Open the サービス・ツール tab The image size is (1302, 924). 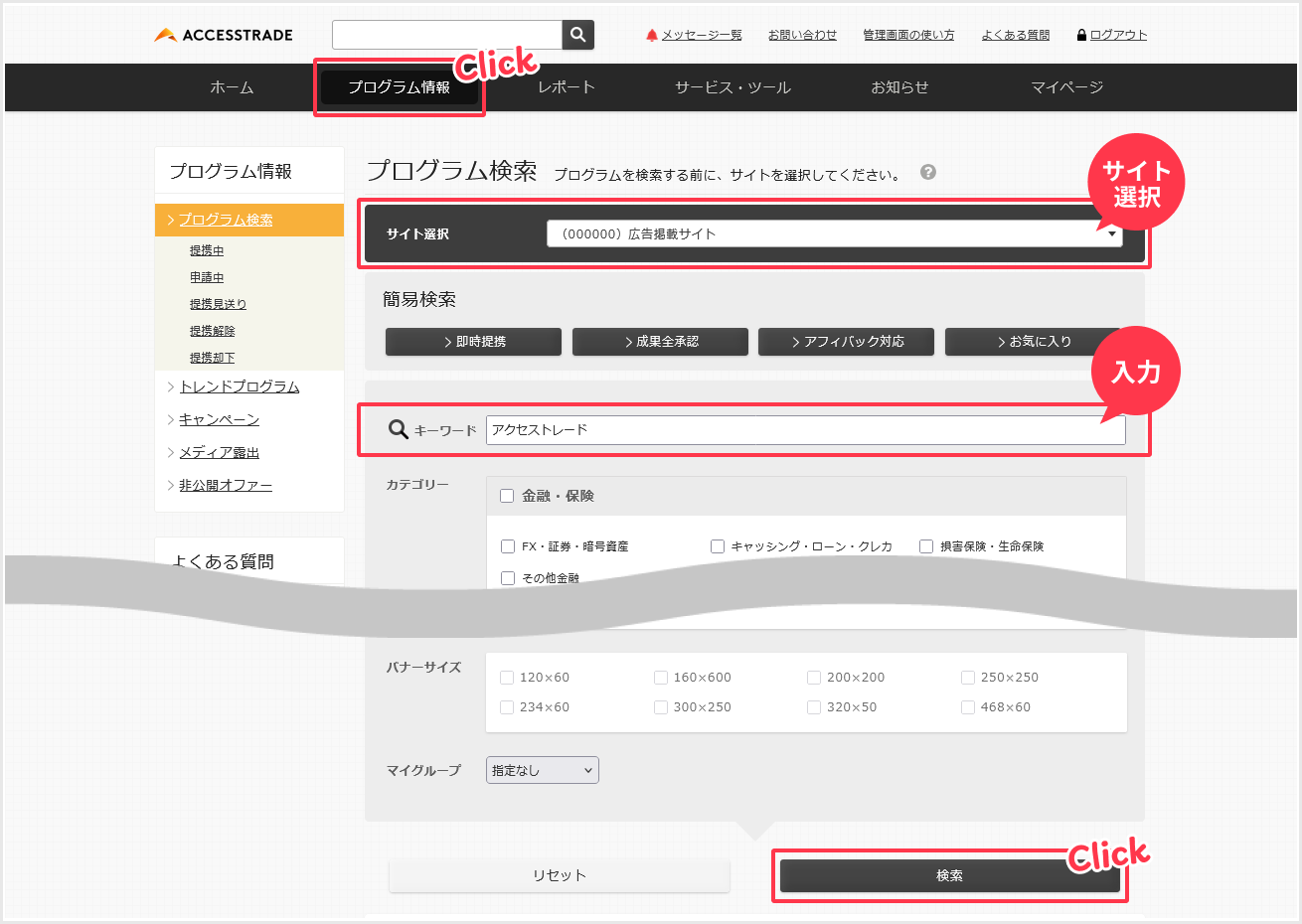(733, 87)
